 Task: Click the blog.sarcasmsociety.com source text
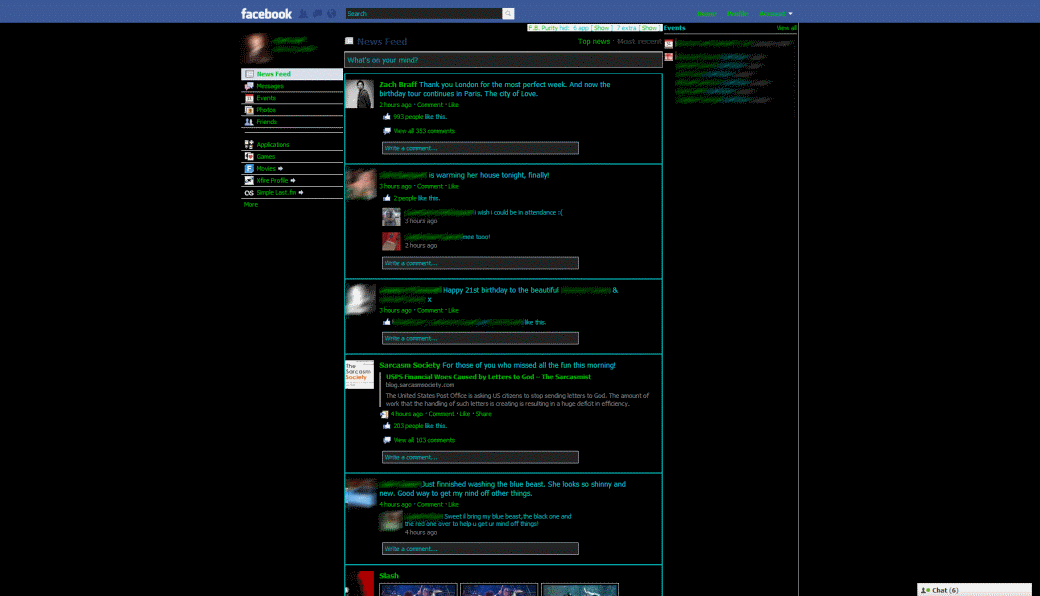coord(420,385)
